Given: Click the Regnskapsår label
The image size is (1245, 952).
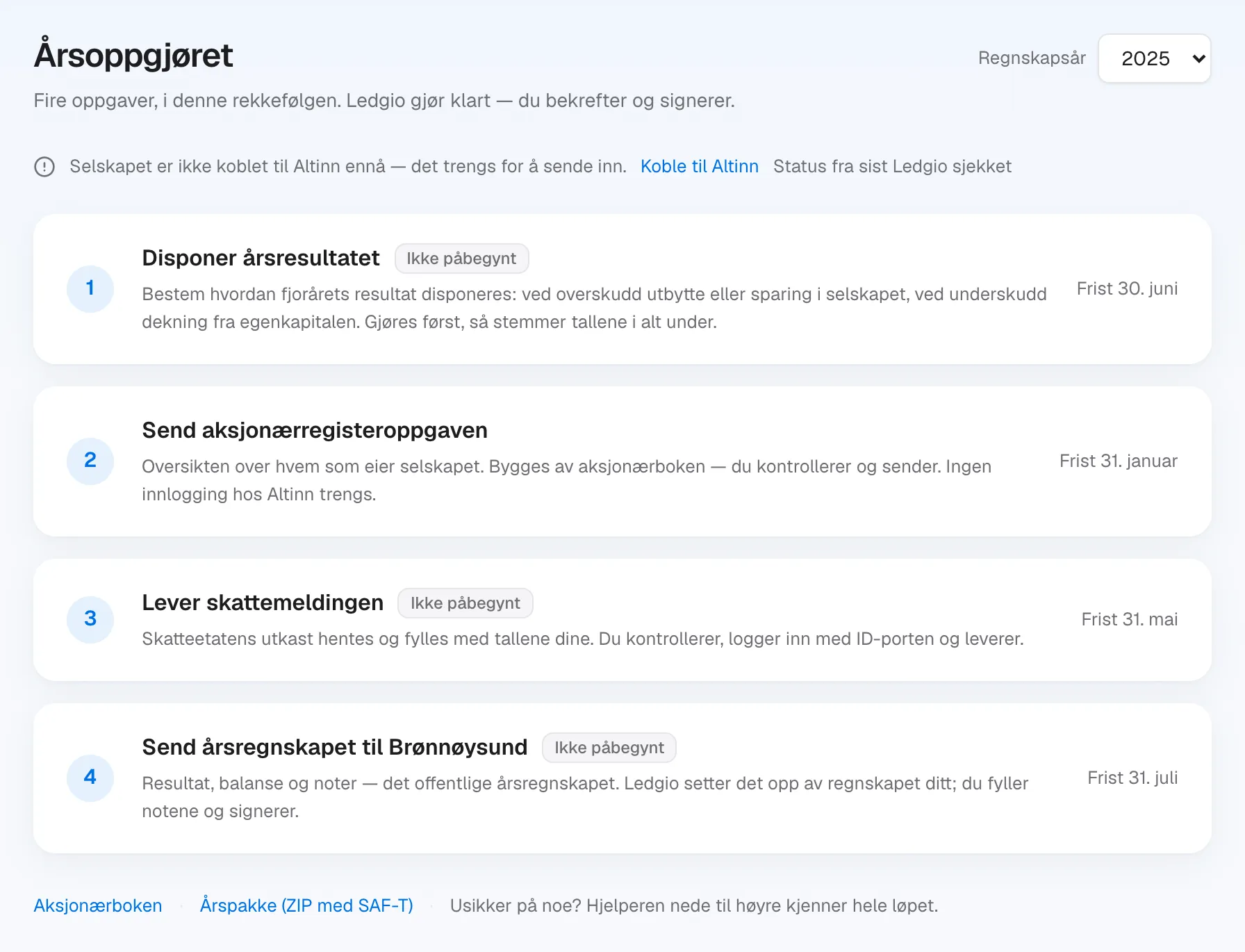Looking at the screenshot, I should click(x=1032, y=58).
